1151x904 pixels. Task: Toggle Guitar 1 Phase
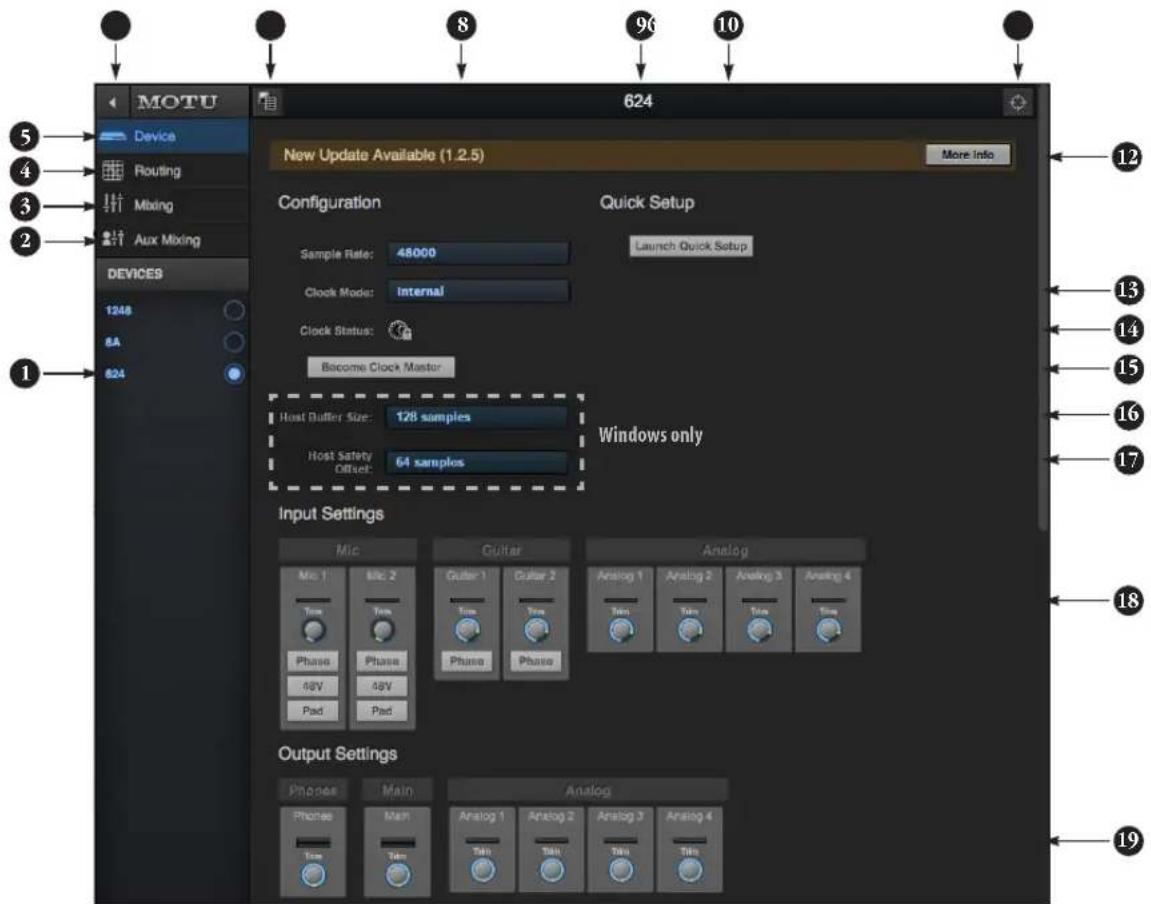point(467,661)
